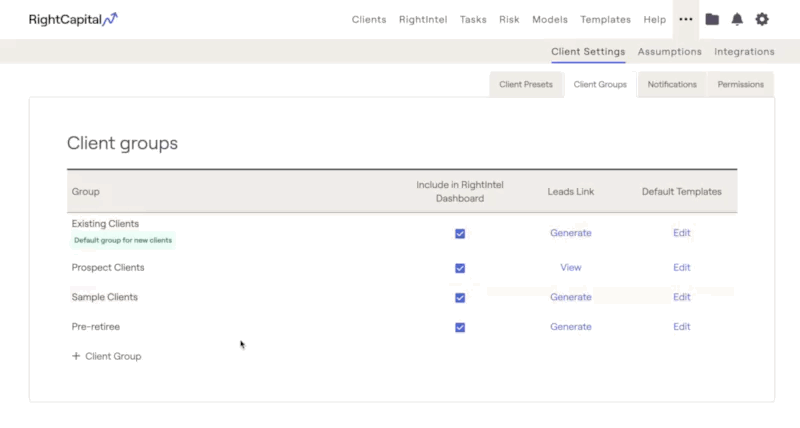The height and width of the screenshot is (428, 800).
Task: Open the settings gear icon
Action: (x=762, y=19)
